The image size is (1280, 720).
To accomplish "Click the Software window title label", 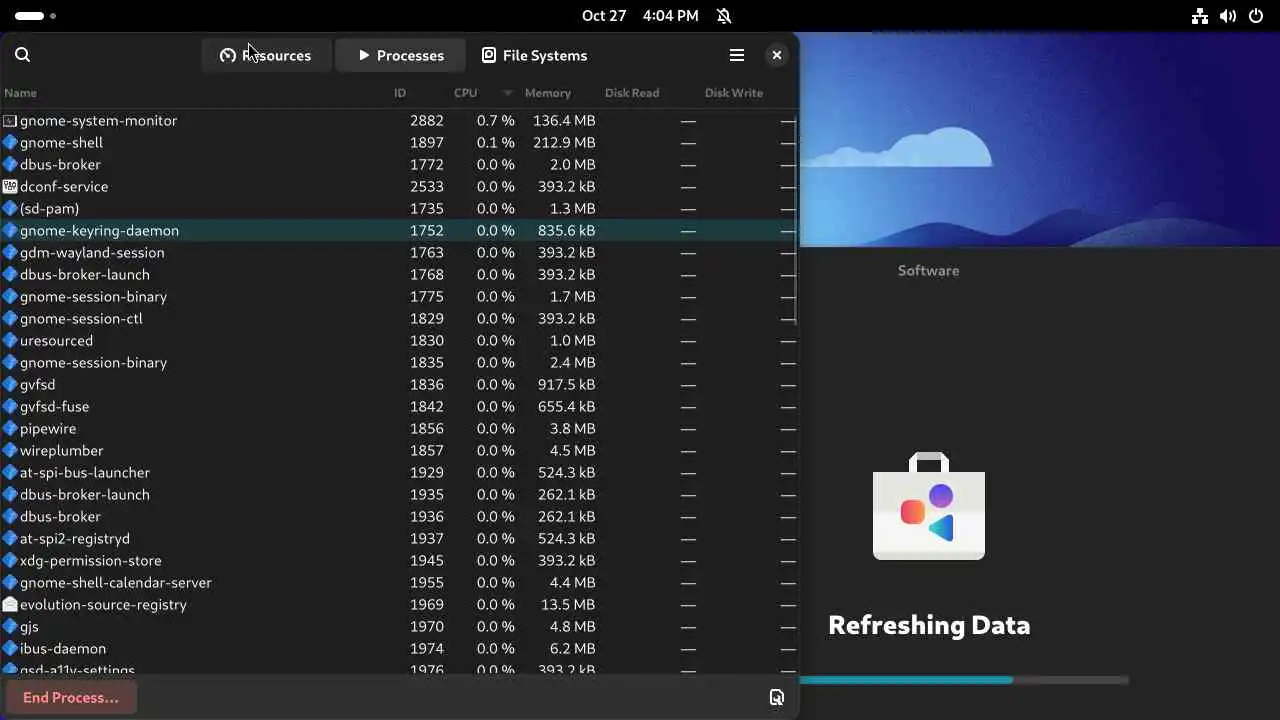I will click(x=928, y=270).
